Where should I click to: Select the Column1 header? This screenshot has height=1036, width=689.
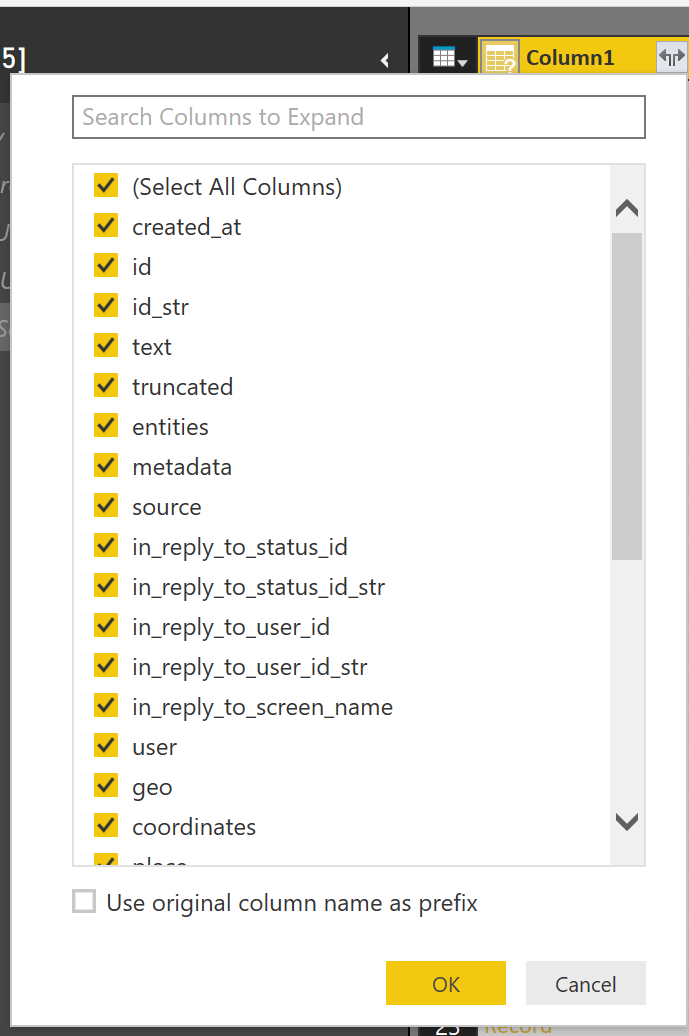coord(570,58)
